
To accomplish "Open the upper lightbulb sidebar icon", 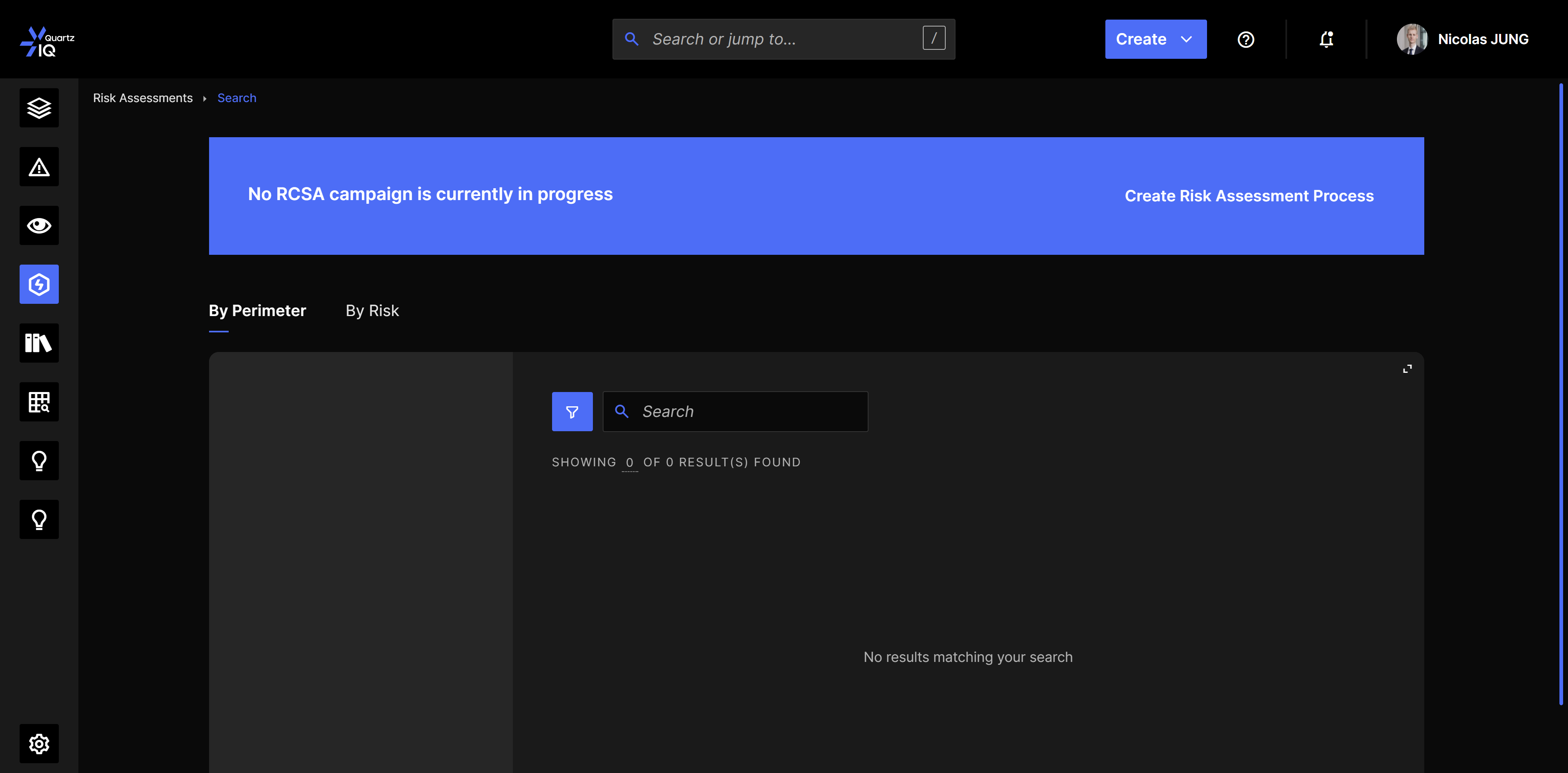I will [x=39, y=461].
